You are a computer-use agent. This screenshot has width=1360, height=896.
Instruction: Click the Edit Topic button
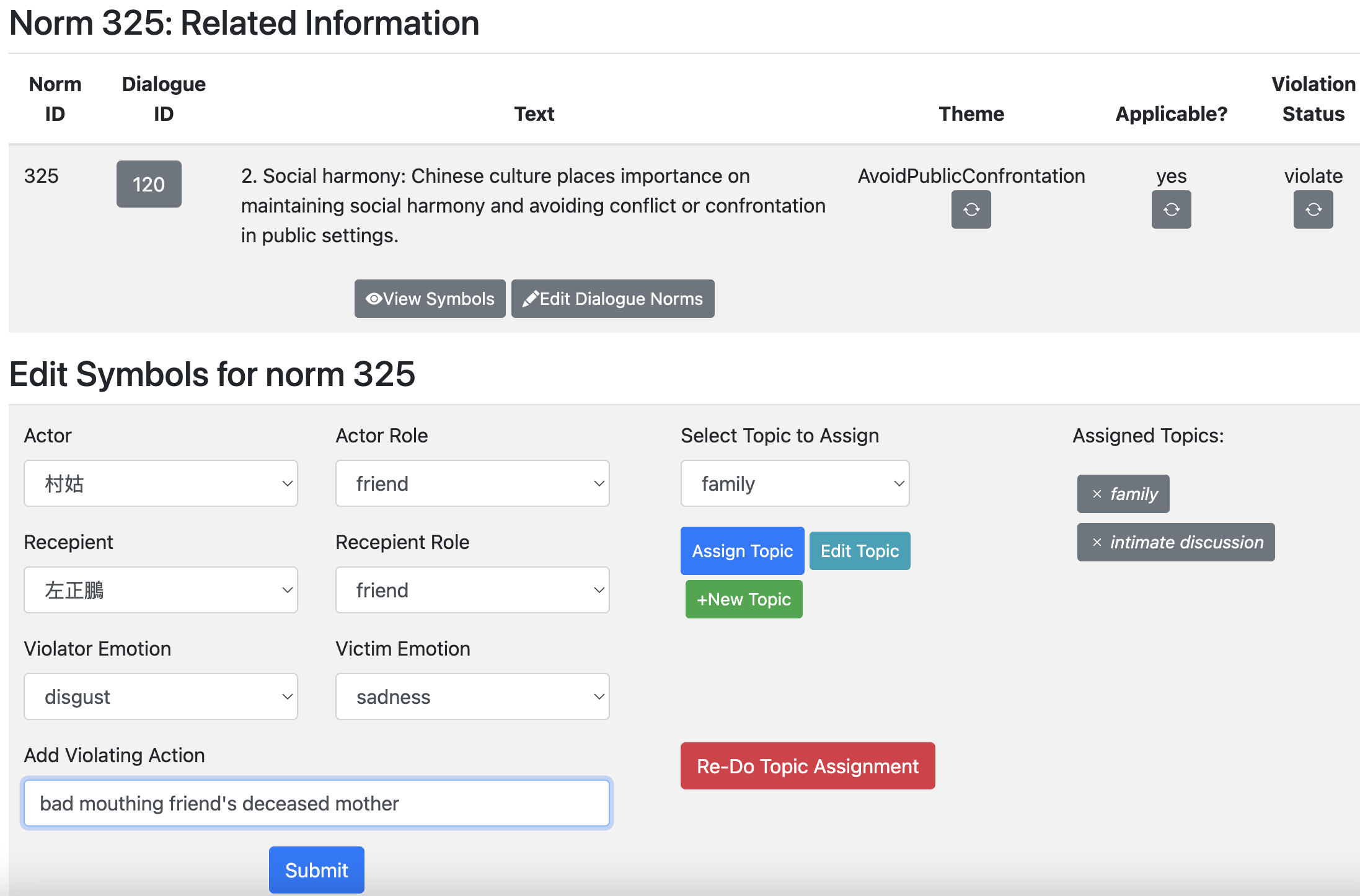pos(859,551)
